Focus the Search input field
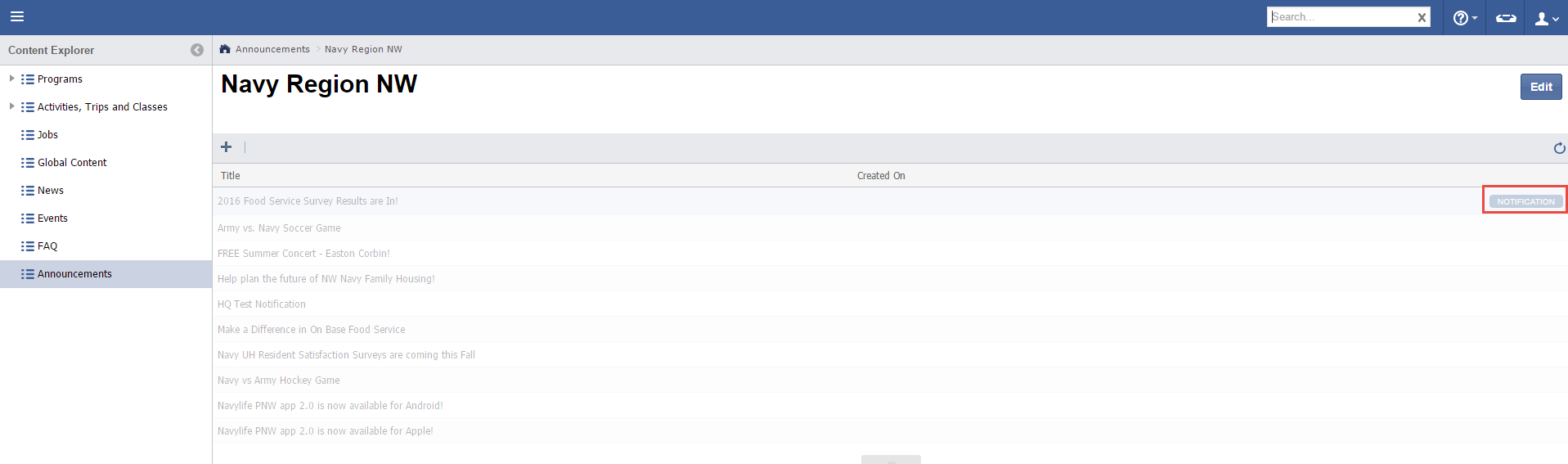Image resolution: width=1568 pixels, height=464 pixels. 1341,17
